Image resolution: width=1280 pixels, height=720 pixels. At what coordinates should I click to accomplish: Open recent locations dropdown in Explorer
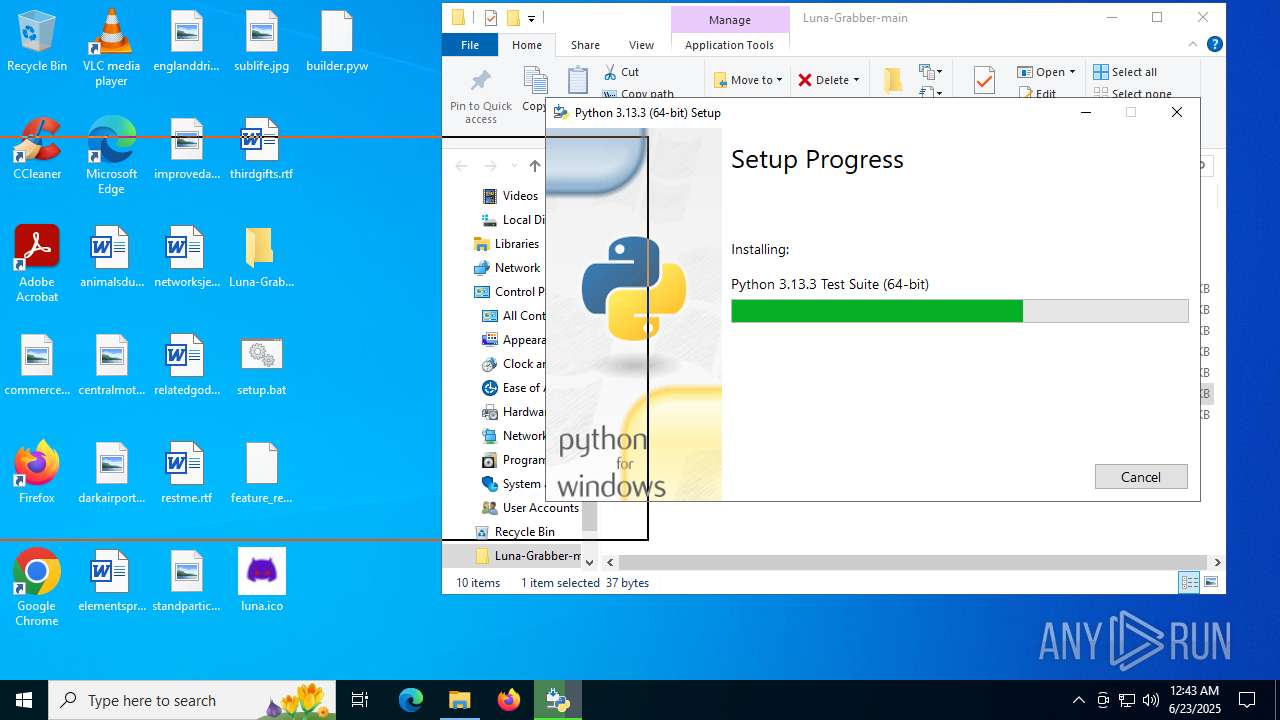[x=514, y=166]
